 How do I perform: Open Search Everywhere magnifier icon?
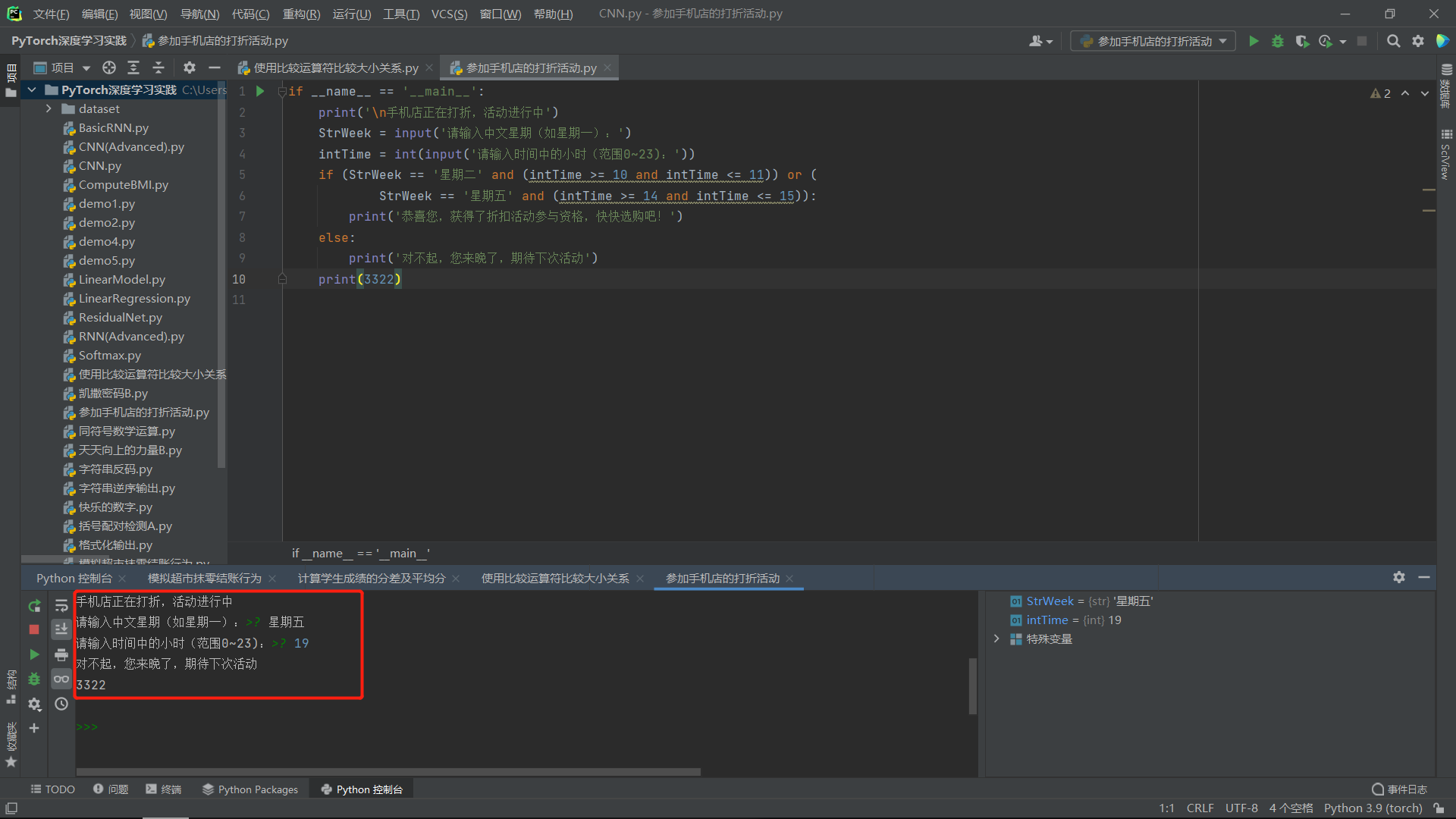[1393, 41]
